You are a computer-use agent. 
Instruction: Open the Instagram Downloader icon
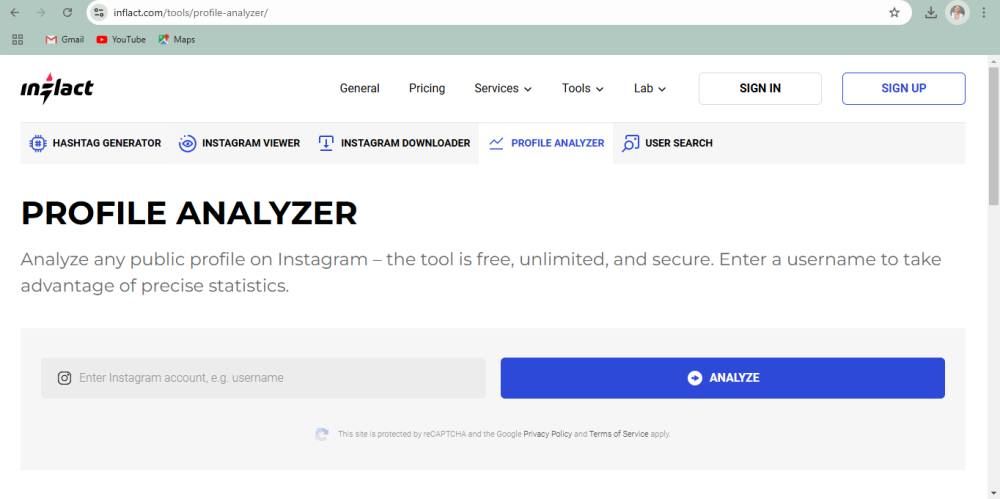click(326, 143)
